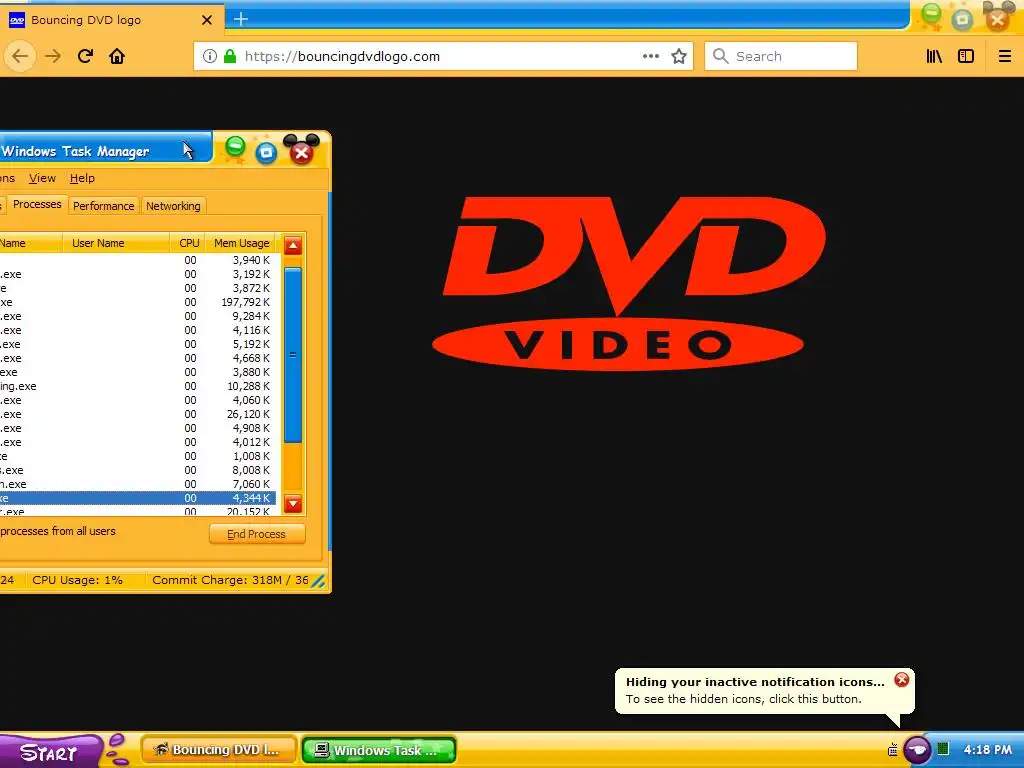The image size is (1024, 768).
Task: Select the Bouncing DVD logo browser tab
Action: click(112, 20)
